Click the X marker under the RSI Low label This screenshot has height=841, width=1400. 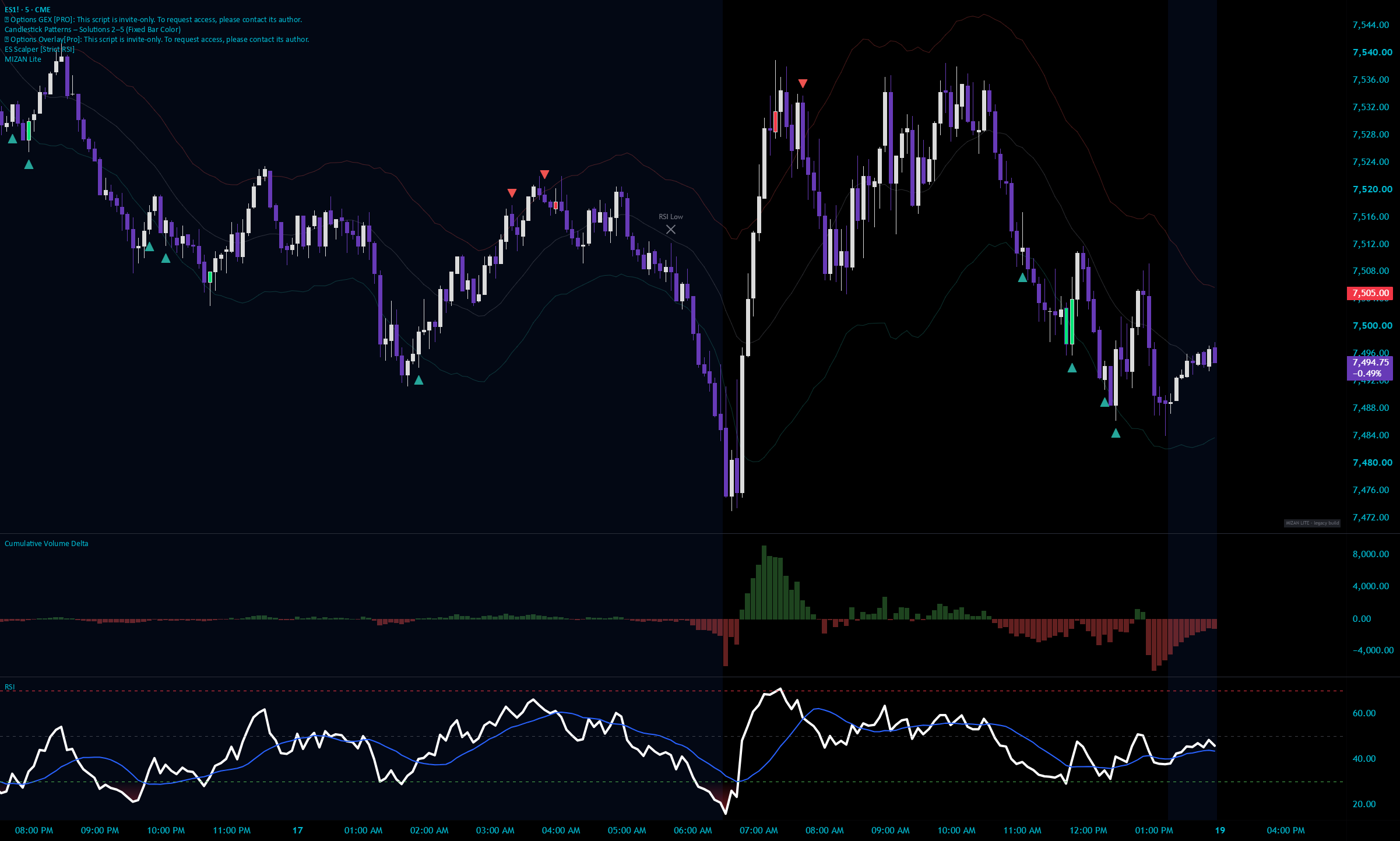click(x=671, y=230)
